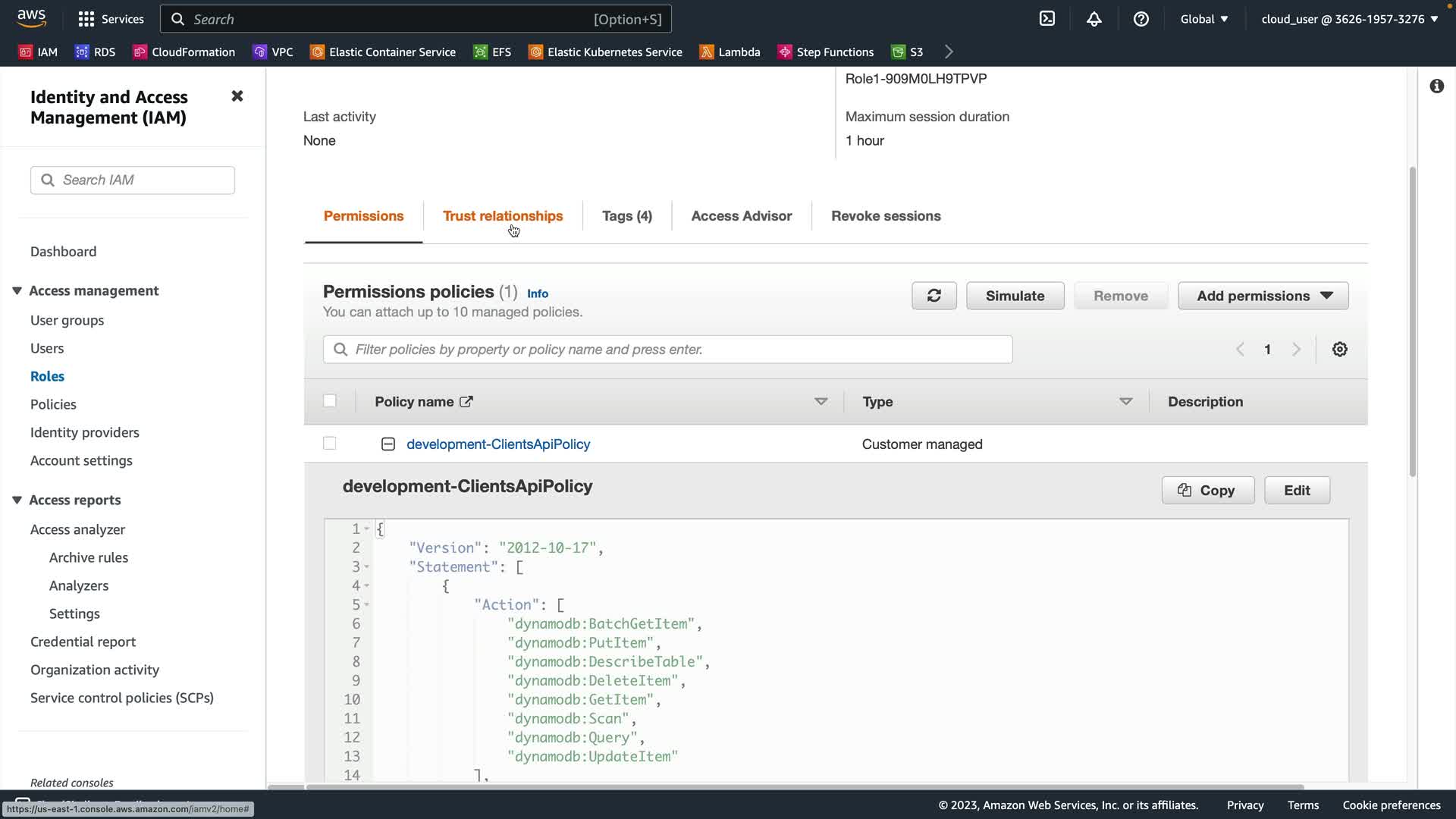The image size is (1456, 819).
Task: Click the help question mark icon
Action: [1141, 19]
